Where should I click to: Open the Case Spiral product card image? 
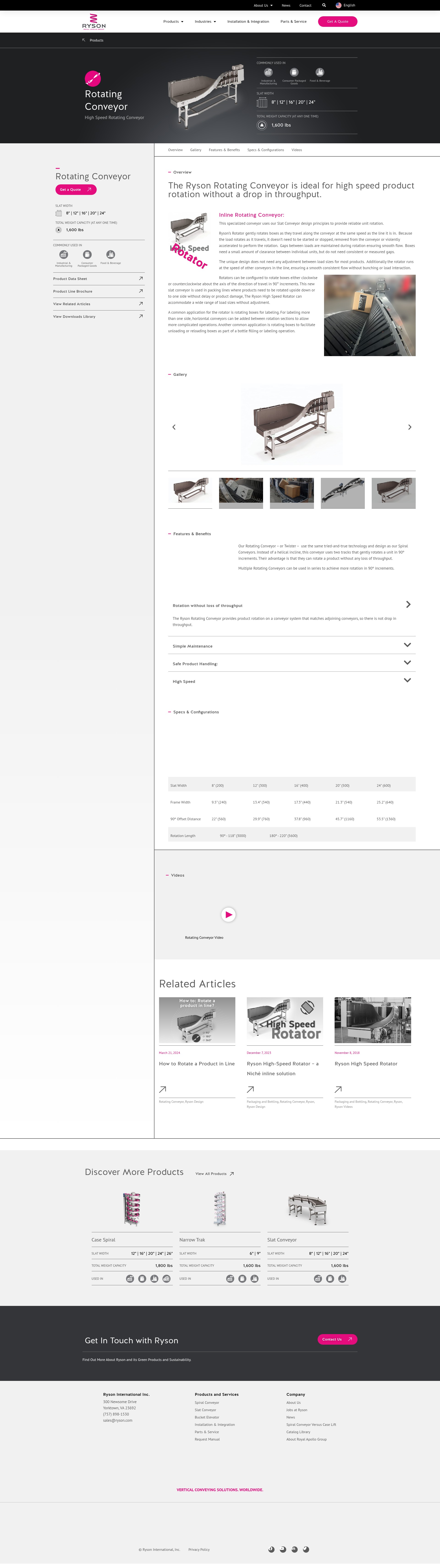(132, 1209)
